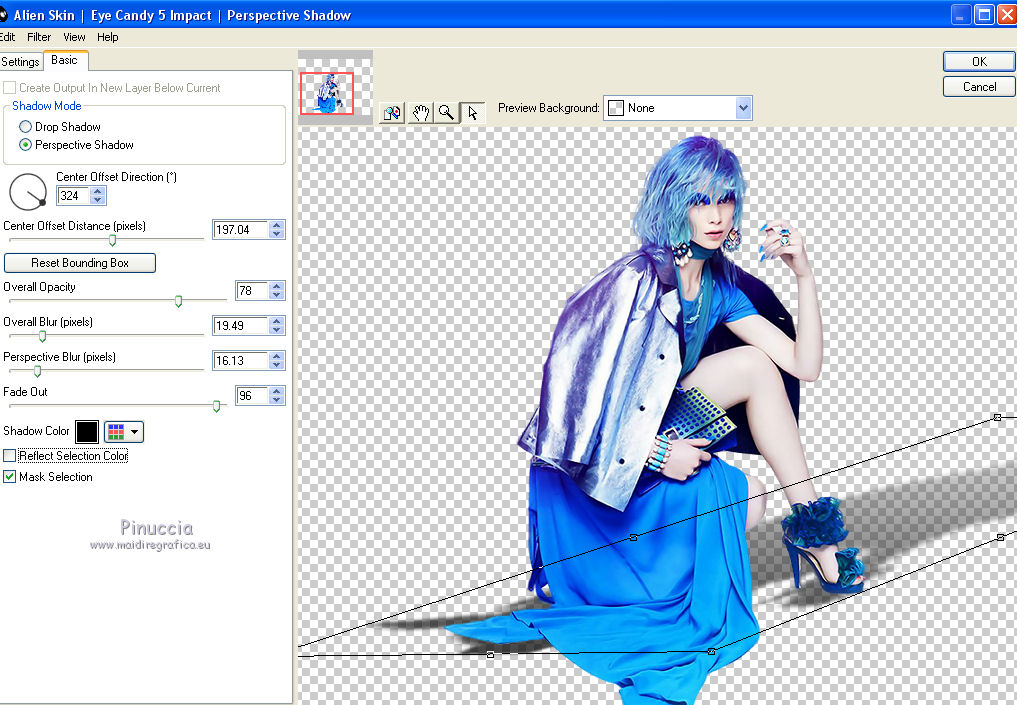
Task: Uncheck the Mask Selection checkbox
Action: [x=9, y=477]
